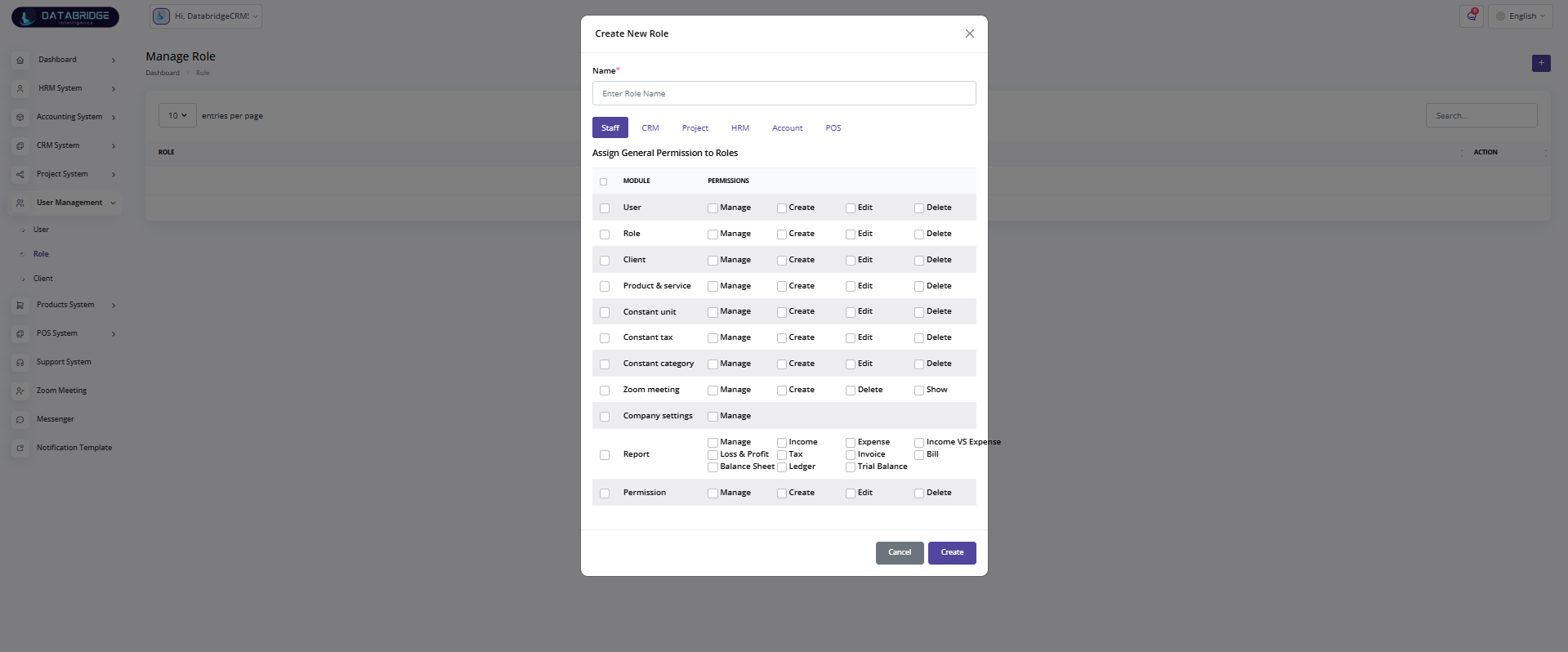Viewport: 1568px width, 652px height.
Task: Enable Manage permission for Role
Action: [713, 234]
